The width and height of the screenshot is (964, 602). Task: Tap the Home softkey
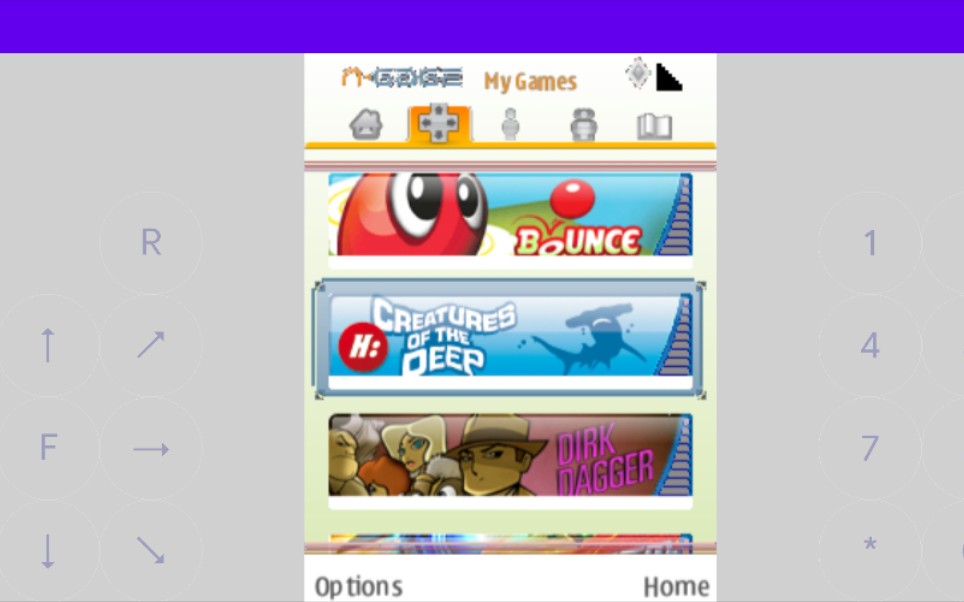(x=676, y=586)
